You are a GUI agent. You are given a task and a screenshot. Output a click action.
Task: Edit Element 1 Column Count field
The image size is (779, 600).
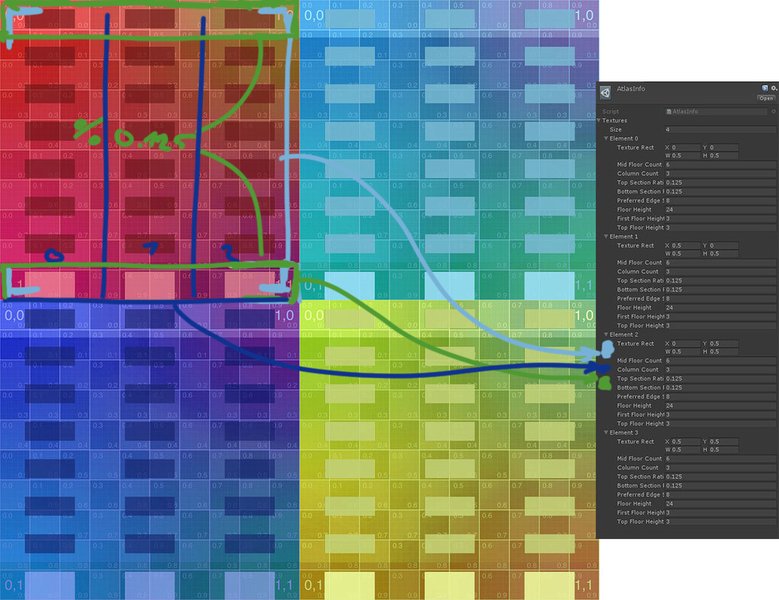tap(720, 272)
